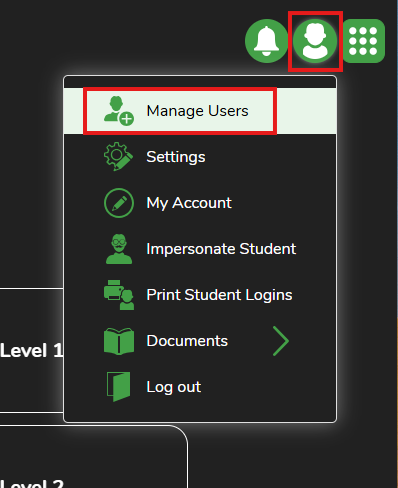Open the notifications bell icon
The height and width of the screenshot is (488, 398).
click(x=266, y=41)
